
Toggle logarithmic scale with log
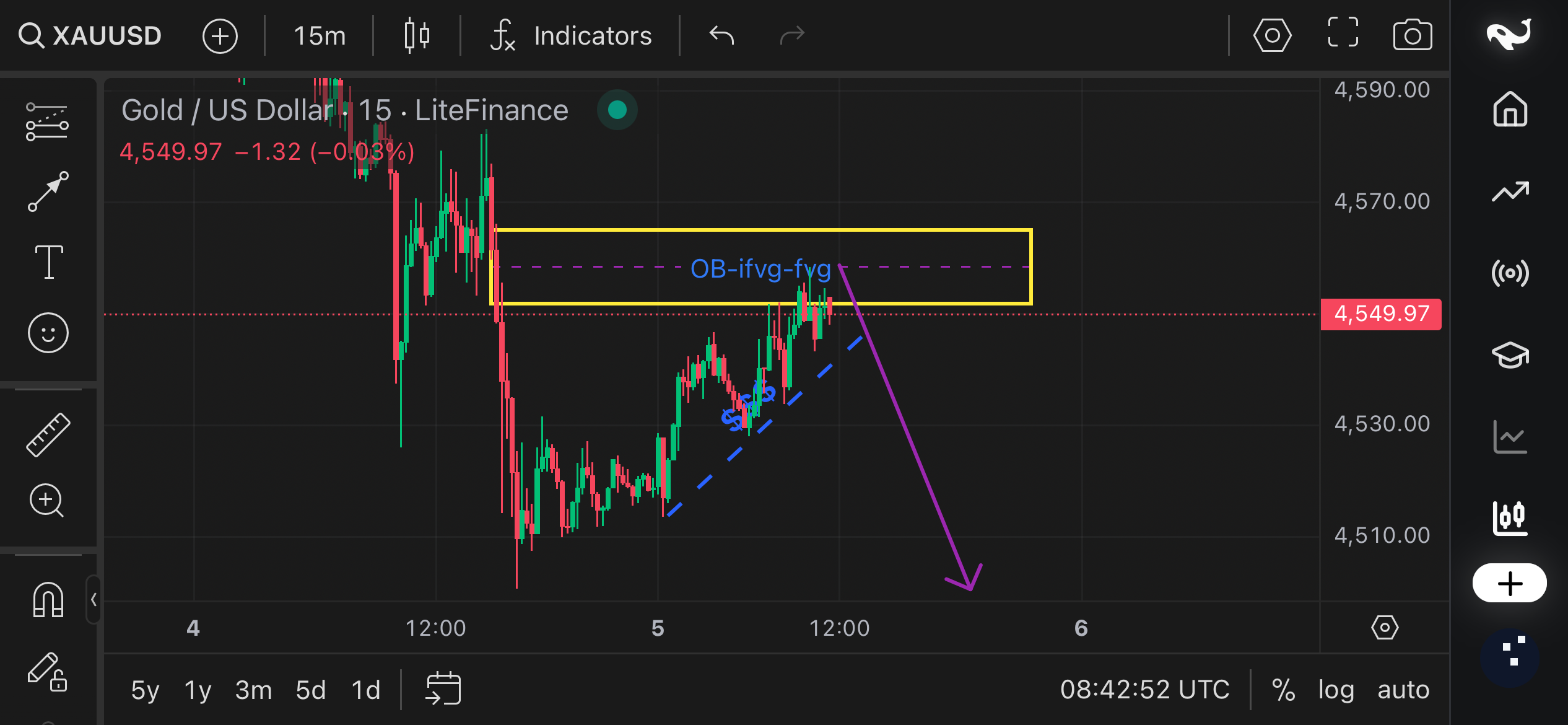[x=1336, y=690]
